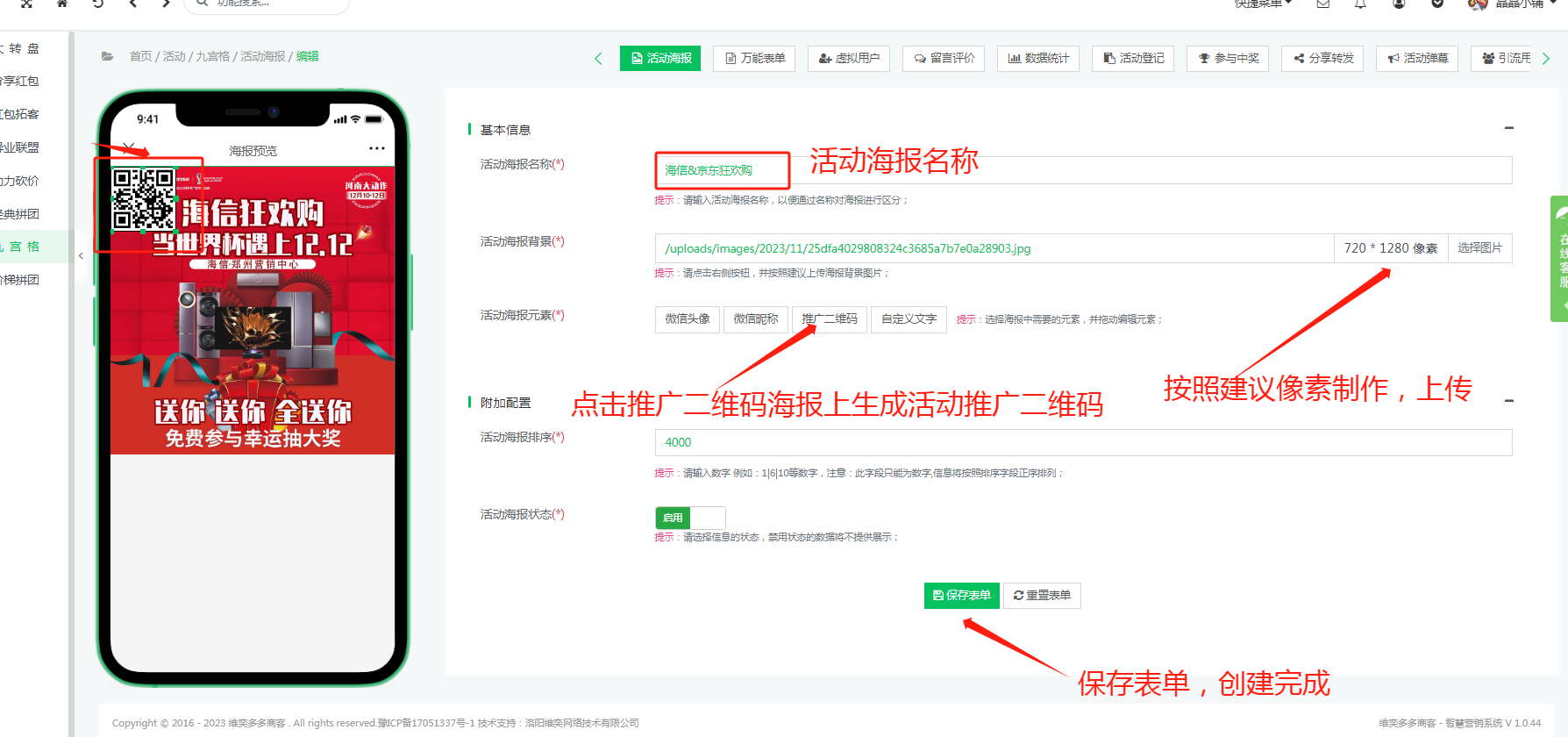Viewport: 1568px width, 737px height.
Task: Click the 重置表单 button
Action: [1042, 596]
